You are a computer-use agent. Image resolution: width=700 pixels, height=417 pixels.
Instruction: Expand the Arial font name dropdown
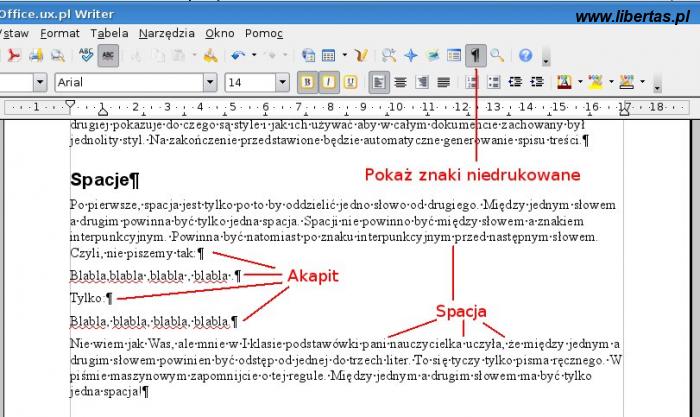pyautogui.click(x=207, y=82)
